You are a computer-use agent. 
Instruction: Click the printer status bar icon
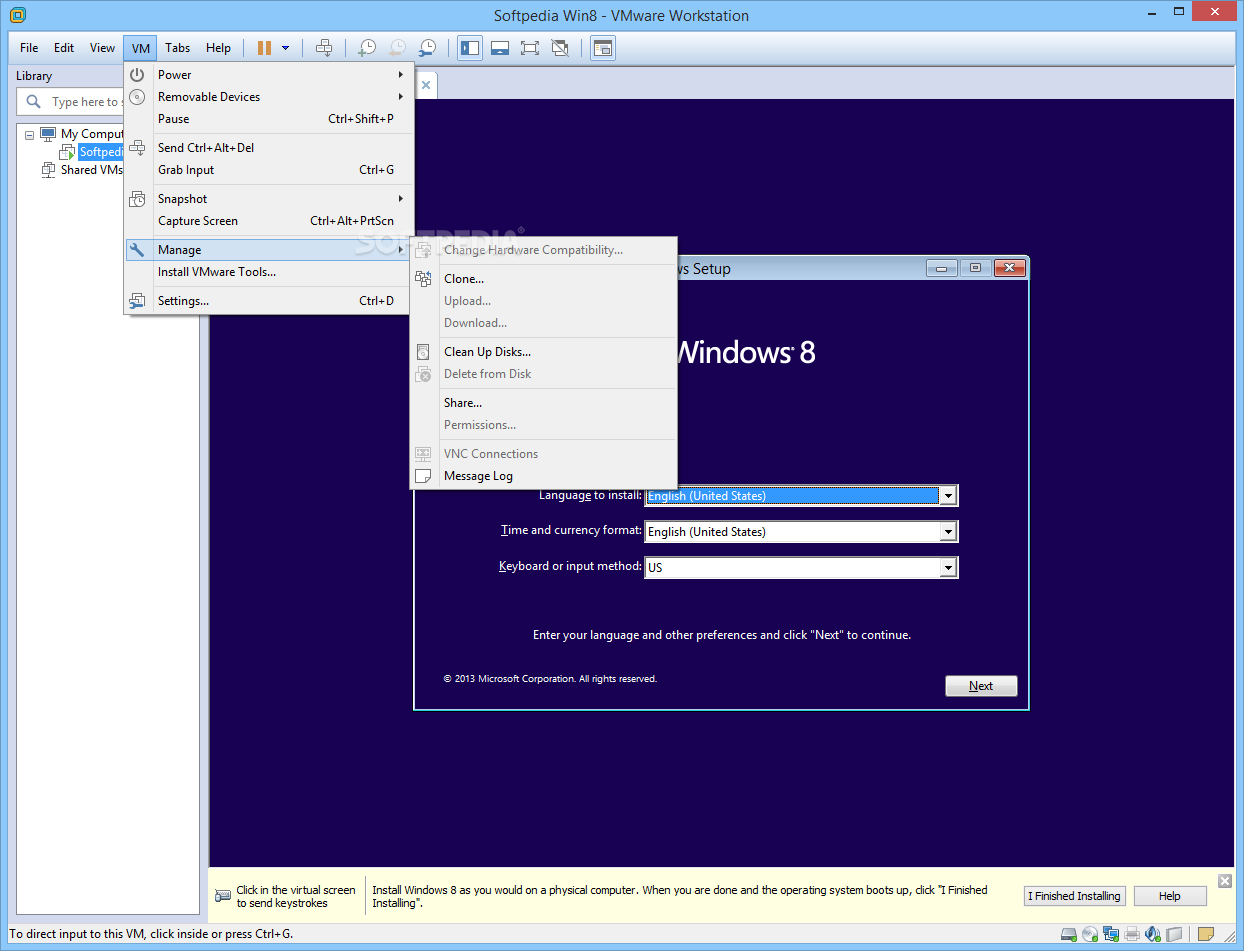(x=1132, y=934)
